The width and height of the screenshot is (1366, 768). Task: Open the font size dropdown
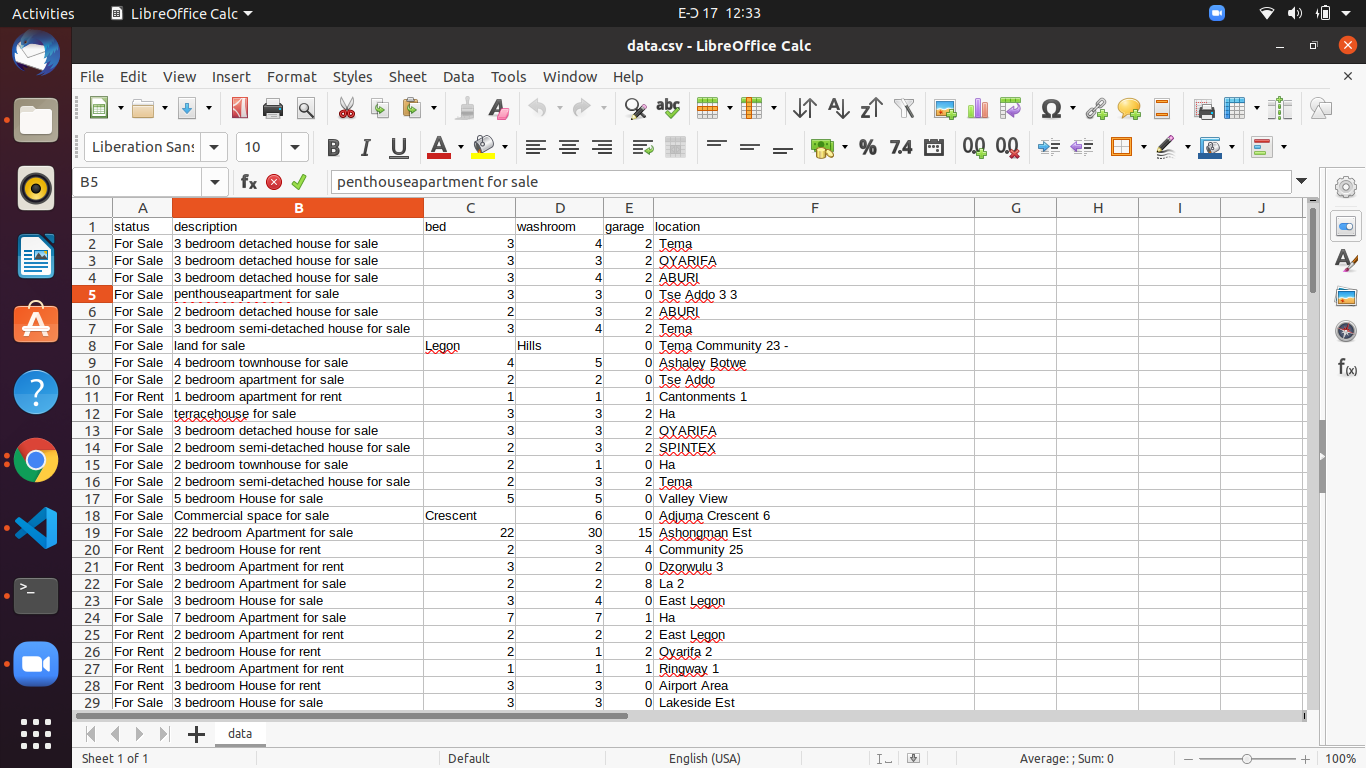pyautogui.click(x=295, y=147)
